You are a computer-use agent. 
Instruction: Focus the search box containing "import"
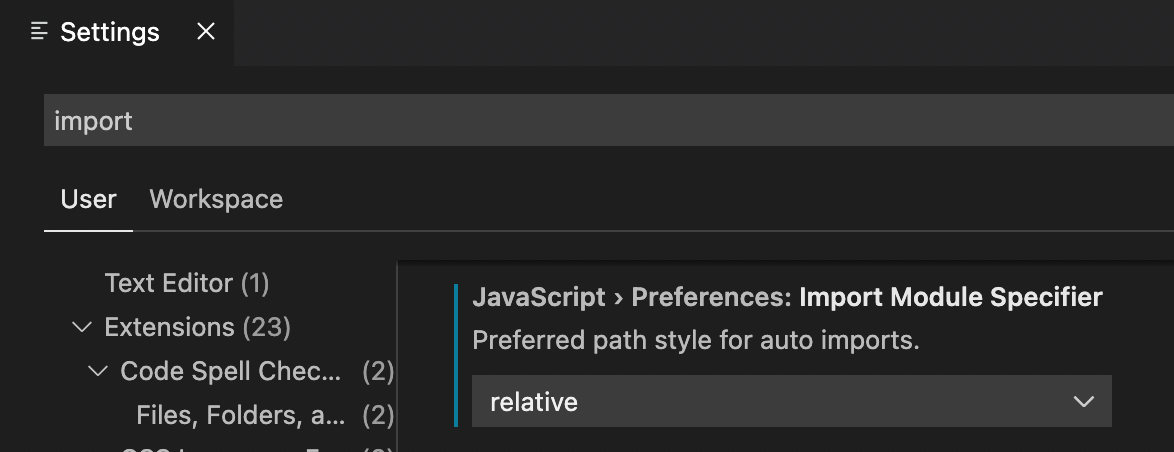[x=609, y=120]
